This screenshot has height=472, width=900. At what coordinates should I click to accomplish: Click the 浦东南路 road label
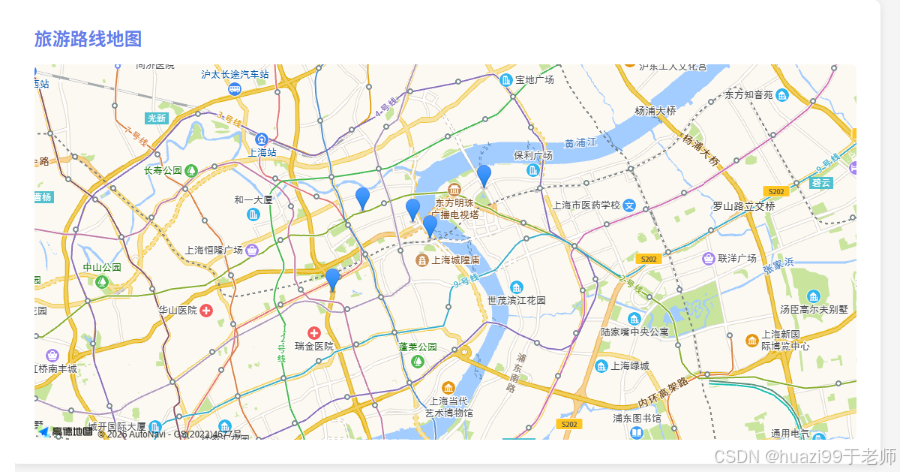(518, 373)
